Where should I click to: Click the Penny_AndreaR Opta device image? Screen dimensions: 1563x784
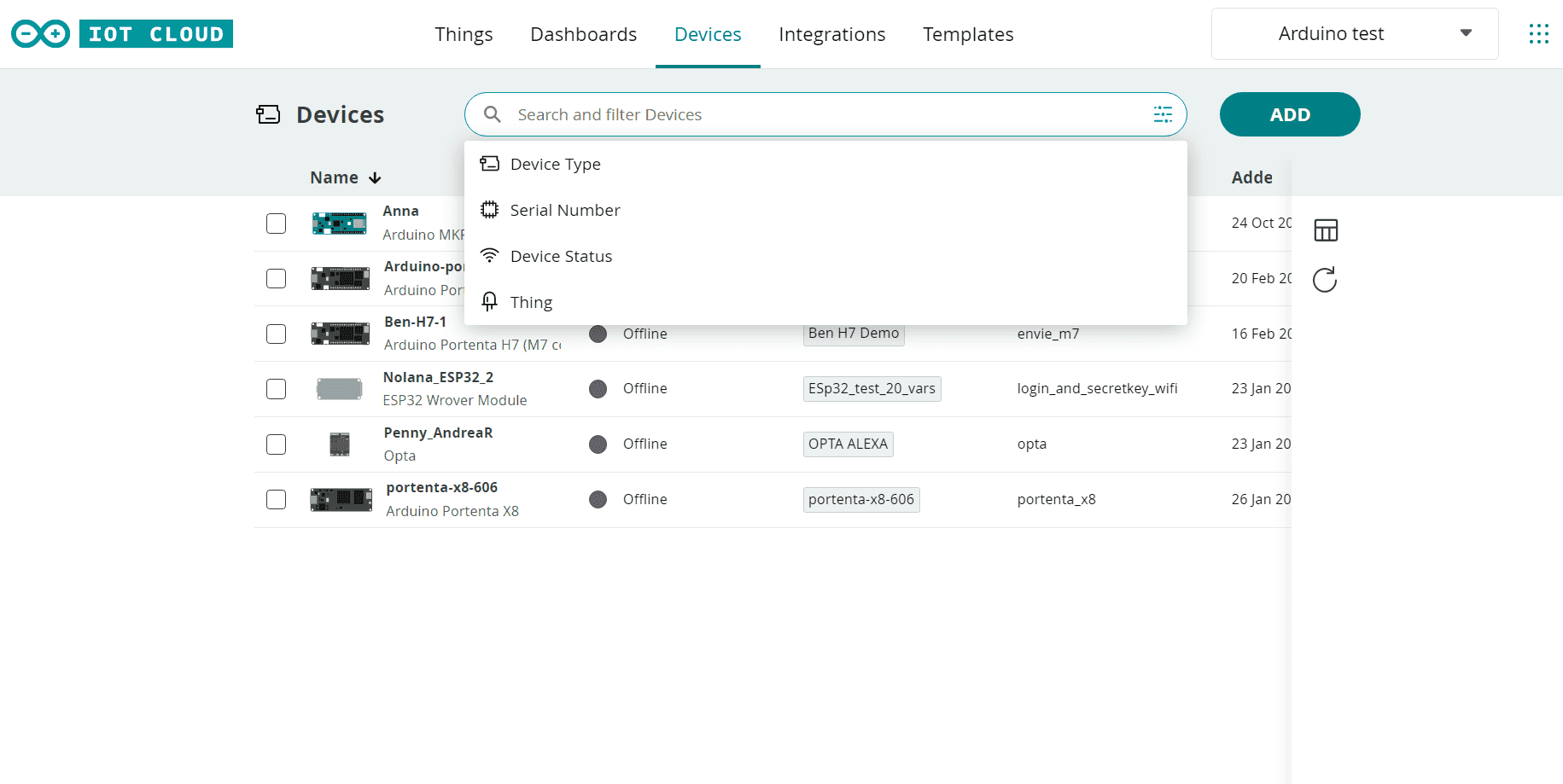(x=340, y=444)
